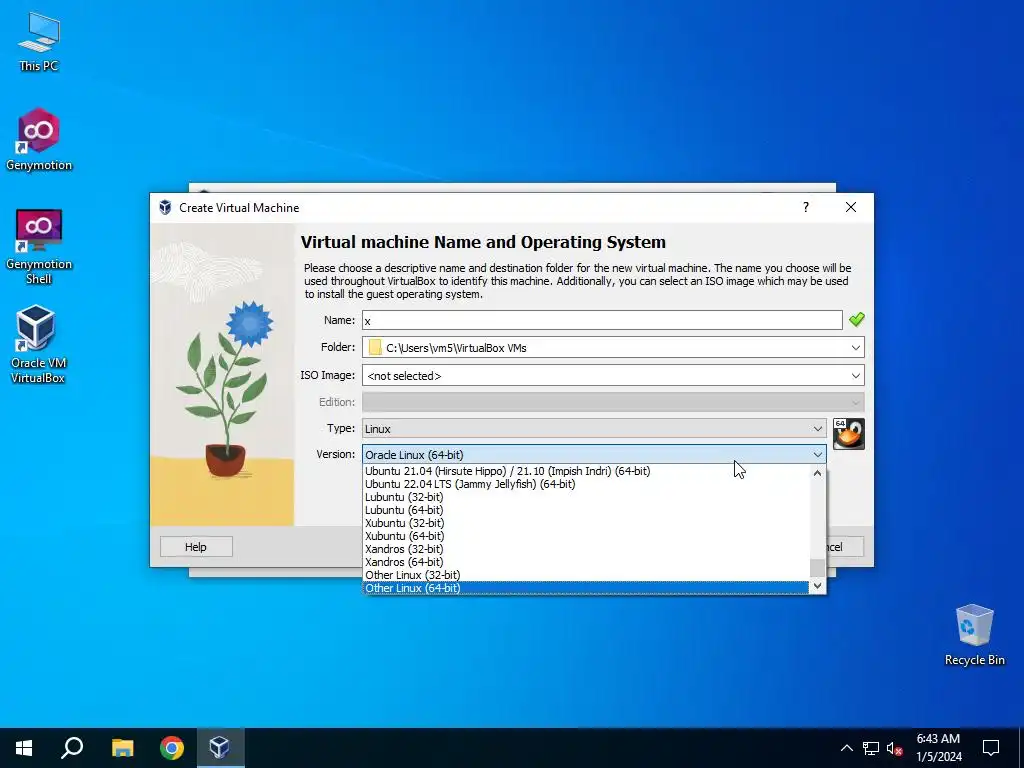This screenshot has width=1024, height=768.
Task: Click the Help button
Action: pos(196,547)
